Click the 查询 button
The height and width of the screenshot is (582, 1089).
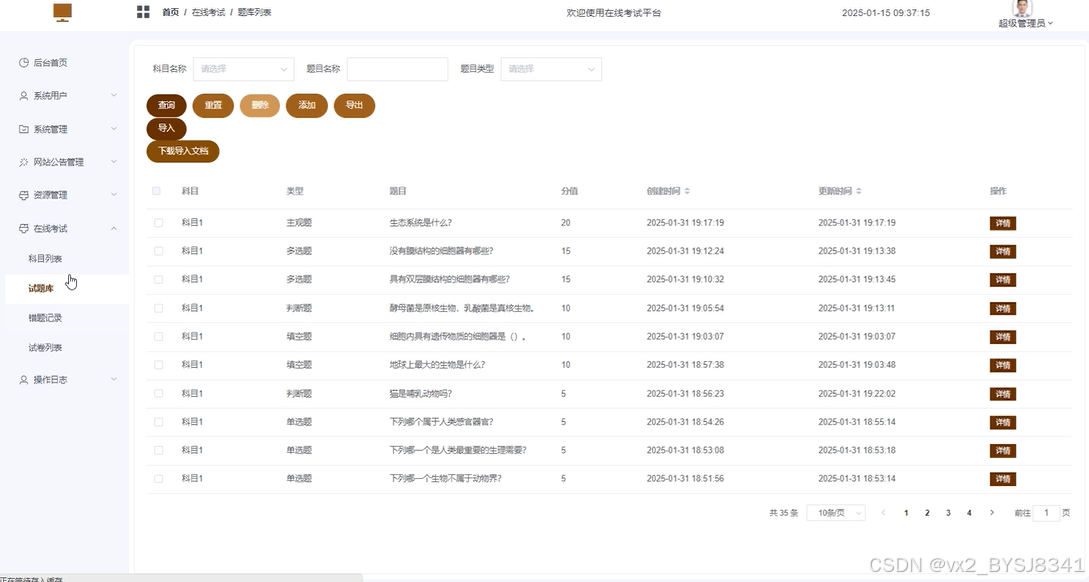(167, 106)
